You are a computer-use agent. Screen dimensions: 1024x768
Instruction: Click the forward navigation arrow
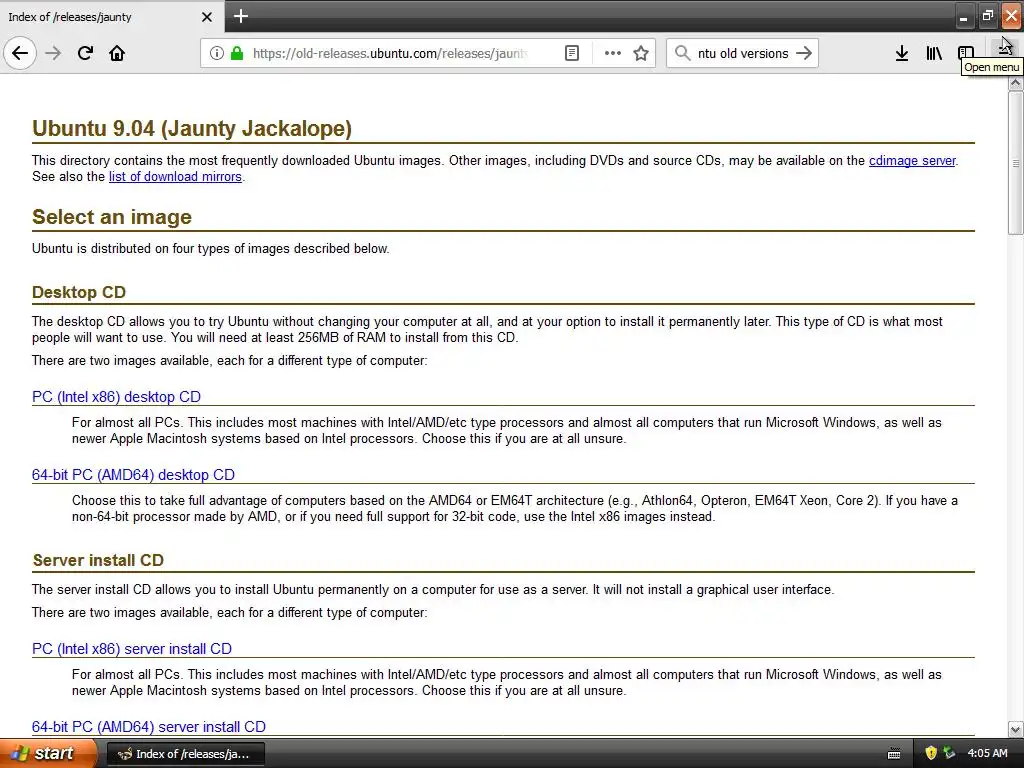click(x=54, y=53)
